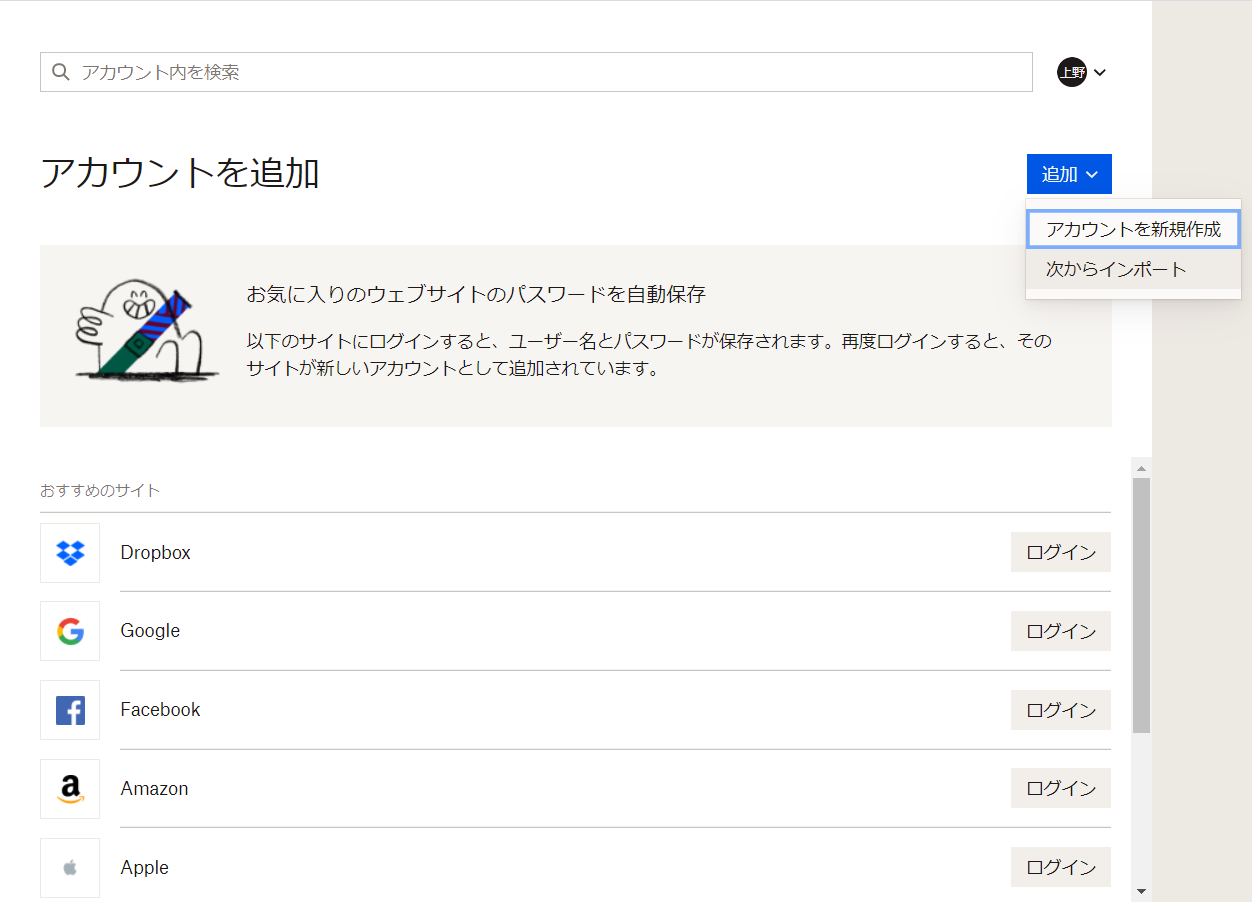Log in to Dropbox with its ログイン button
The image size is (1252, 902).
tap(1061, 552)
